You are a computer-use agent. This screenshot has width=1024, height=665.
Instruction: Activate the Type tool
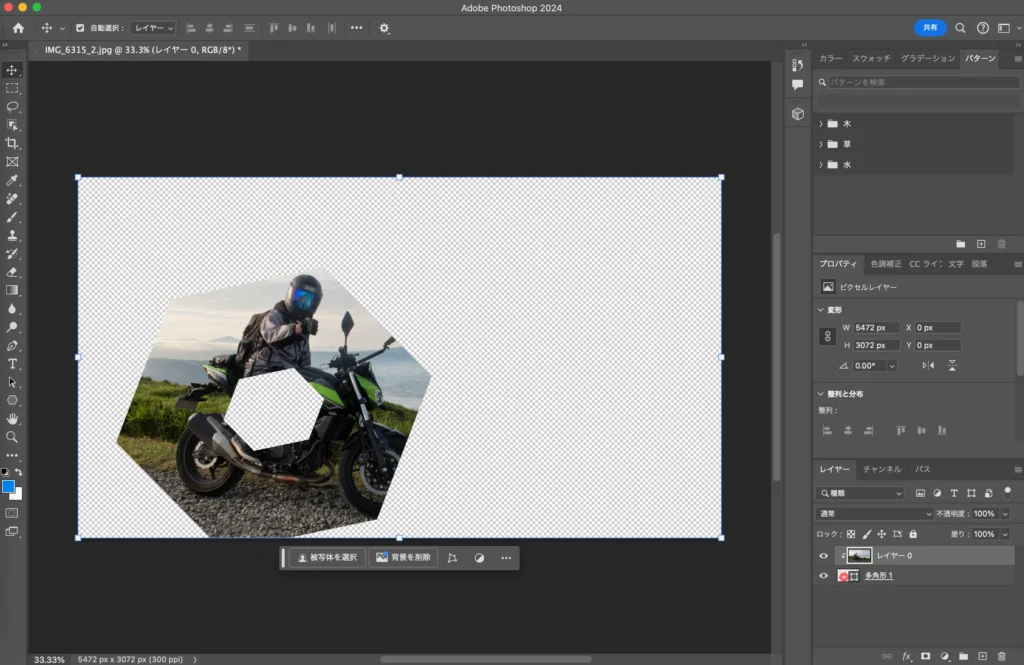pyautogui.click(x=12, y=363)
